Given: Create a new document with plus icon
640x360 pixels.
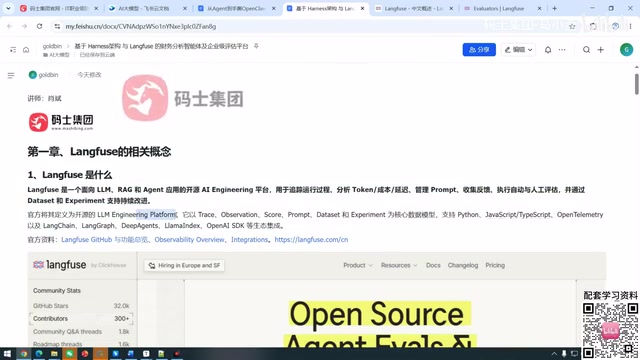Looking at the screenshot, I should click(x=601, y=50).
